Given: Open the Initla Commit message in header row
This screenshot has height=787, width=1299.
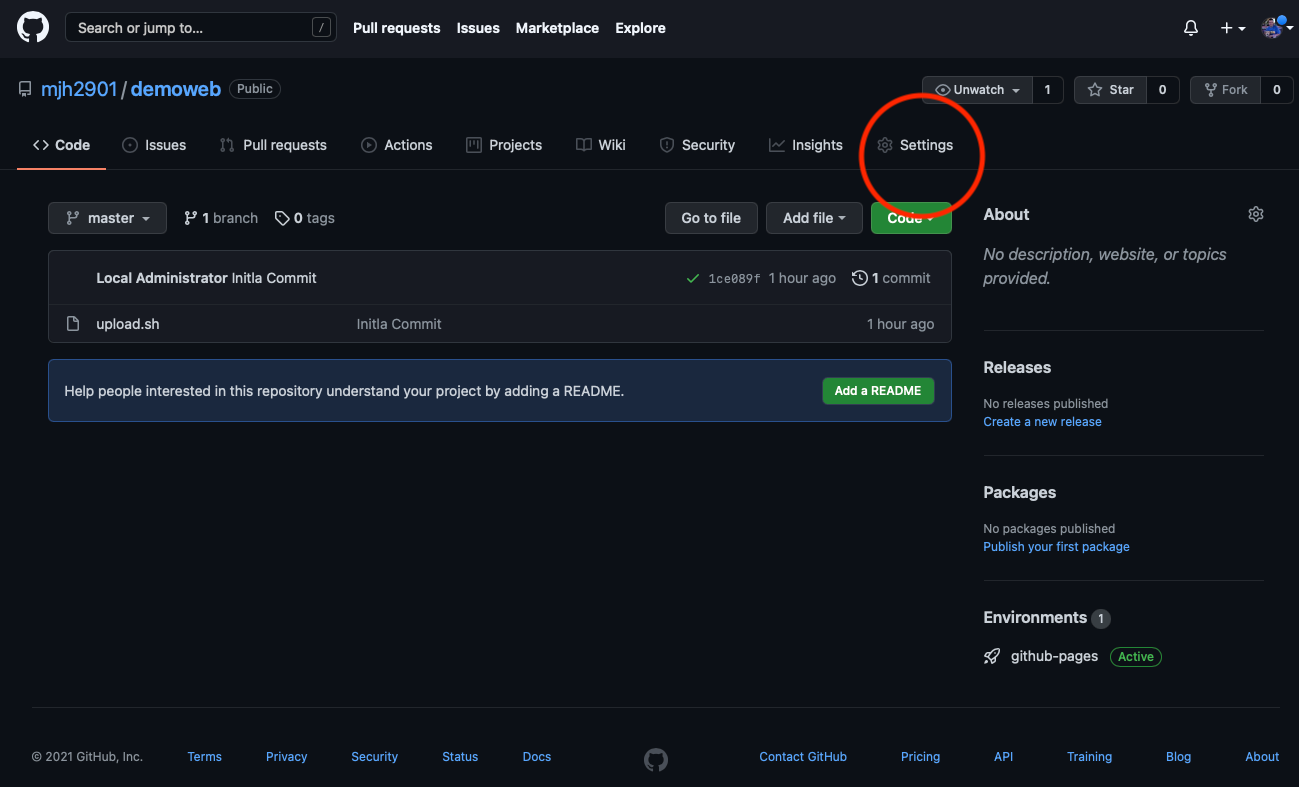Looking at the screenshot, I should click(274, 278).
